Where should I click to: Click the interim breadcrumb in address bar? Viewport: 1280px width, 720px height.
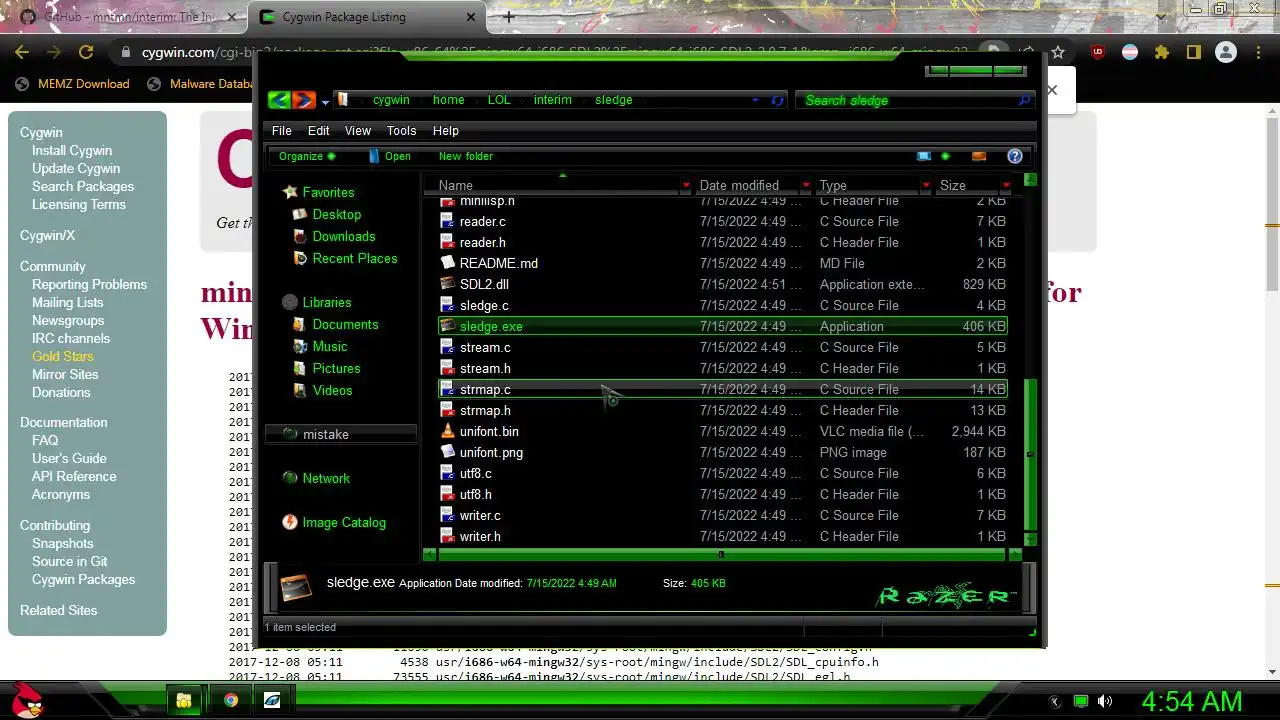coord(553,100)
